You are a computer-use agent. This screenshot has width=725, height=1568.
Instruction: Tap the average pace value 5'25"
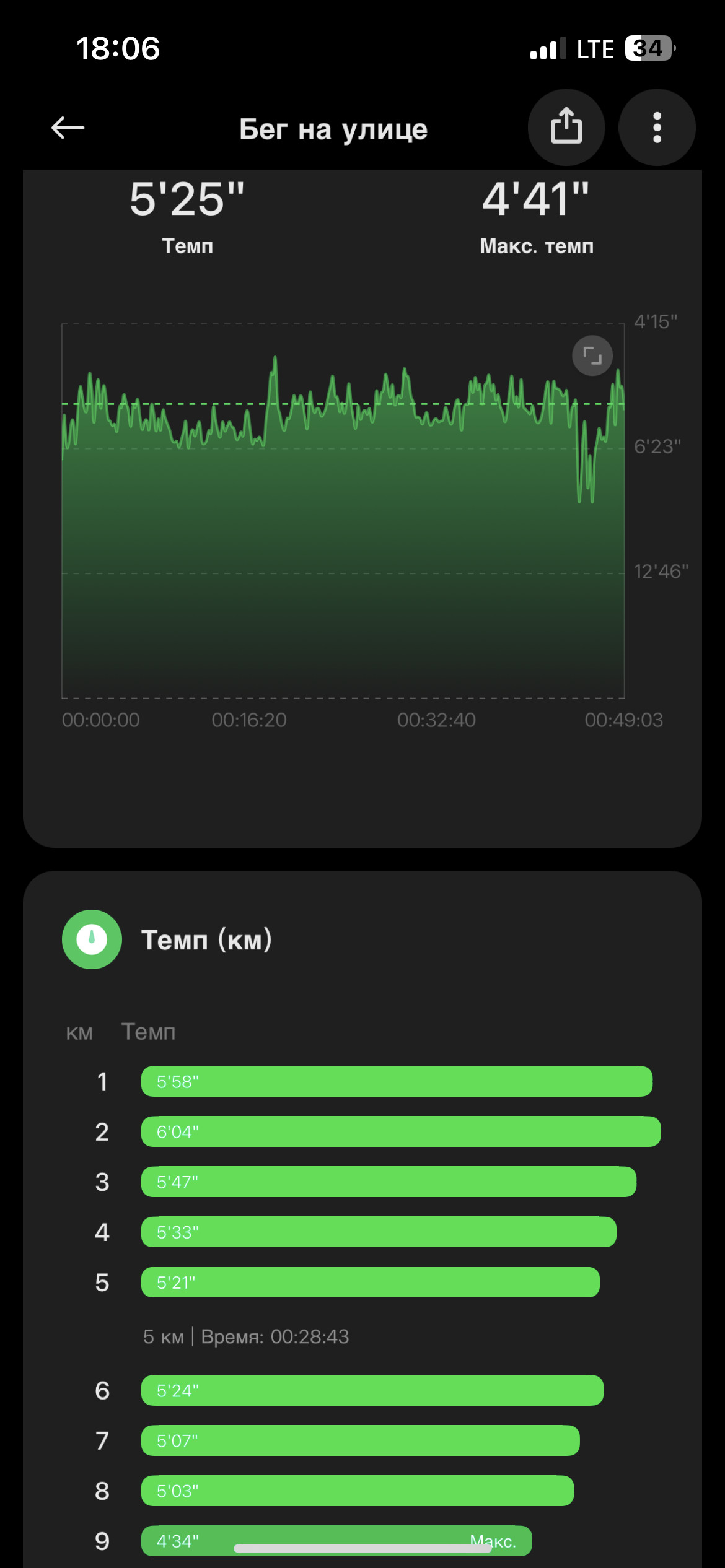(x=187, y=199)
